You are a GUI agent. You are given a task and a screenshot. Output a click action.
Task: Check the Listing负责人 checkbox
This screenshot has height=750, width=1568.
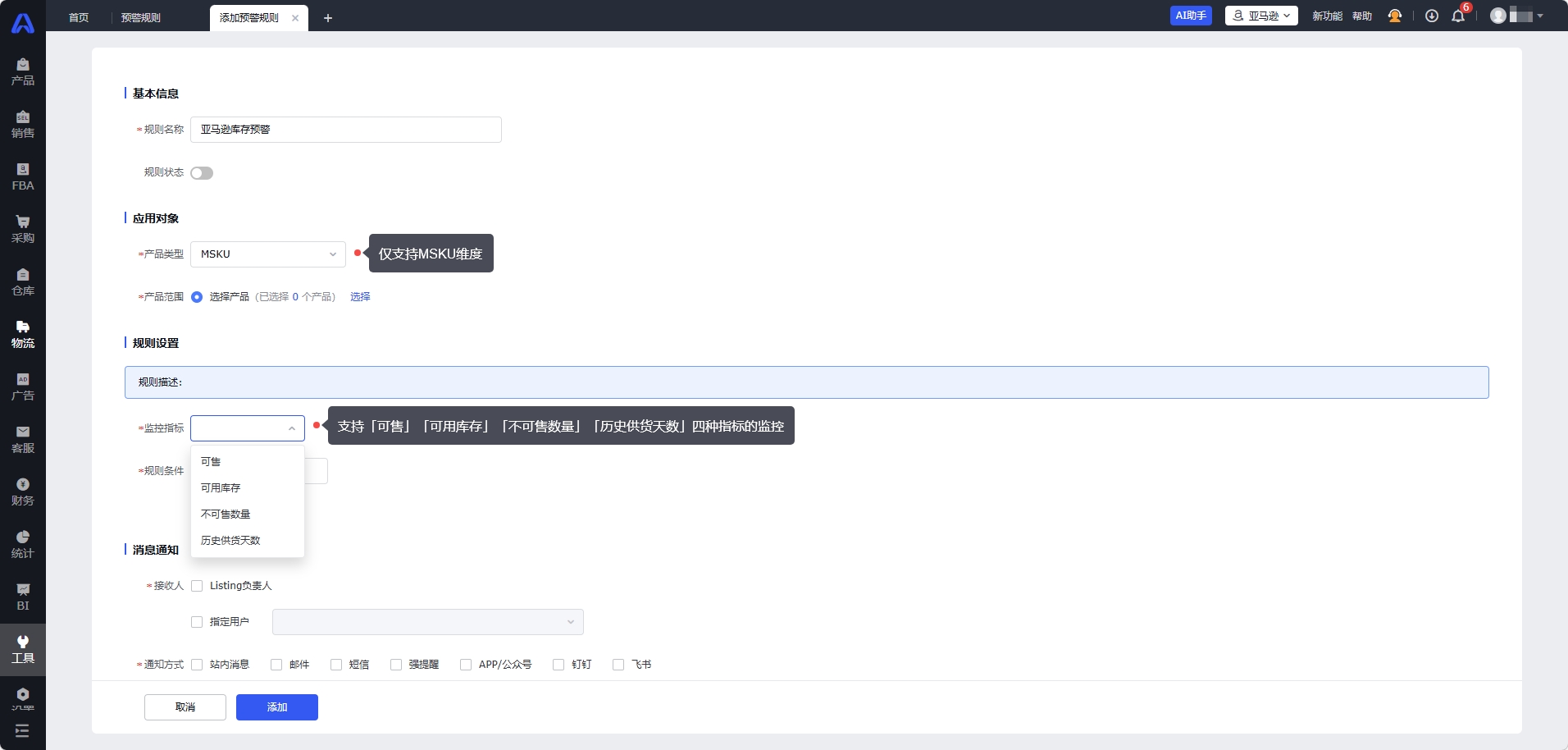tap(197, 586)
